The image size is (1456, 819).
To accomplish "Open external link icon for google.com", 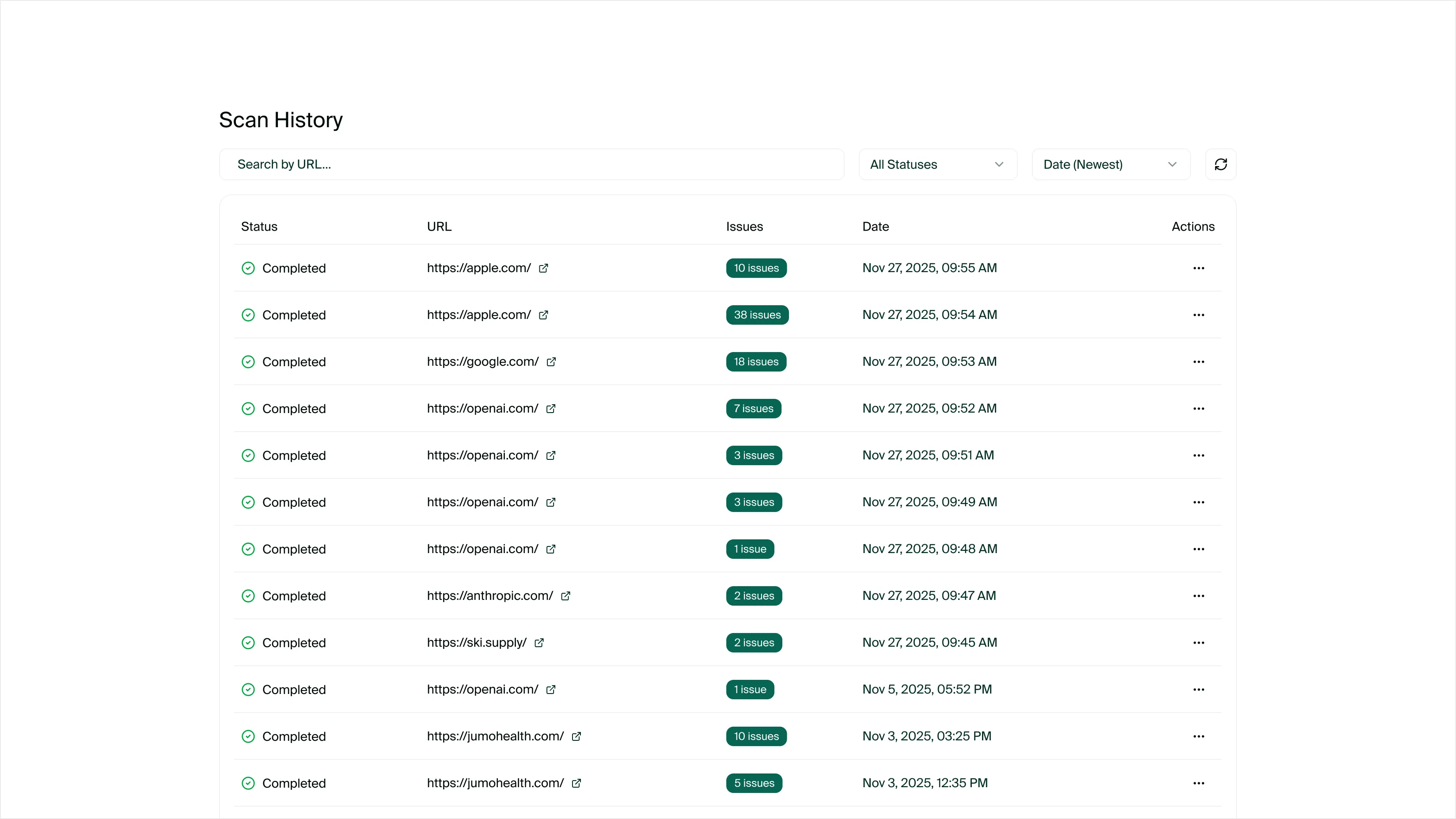I will (551, 362).
